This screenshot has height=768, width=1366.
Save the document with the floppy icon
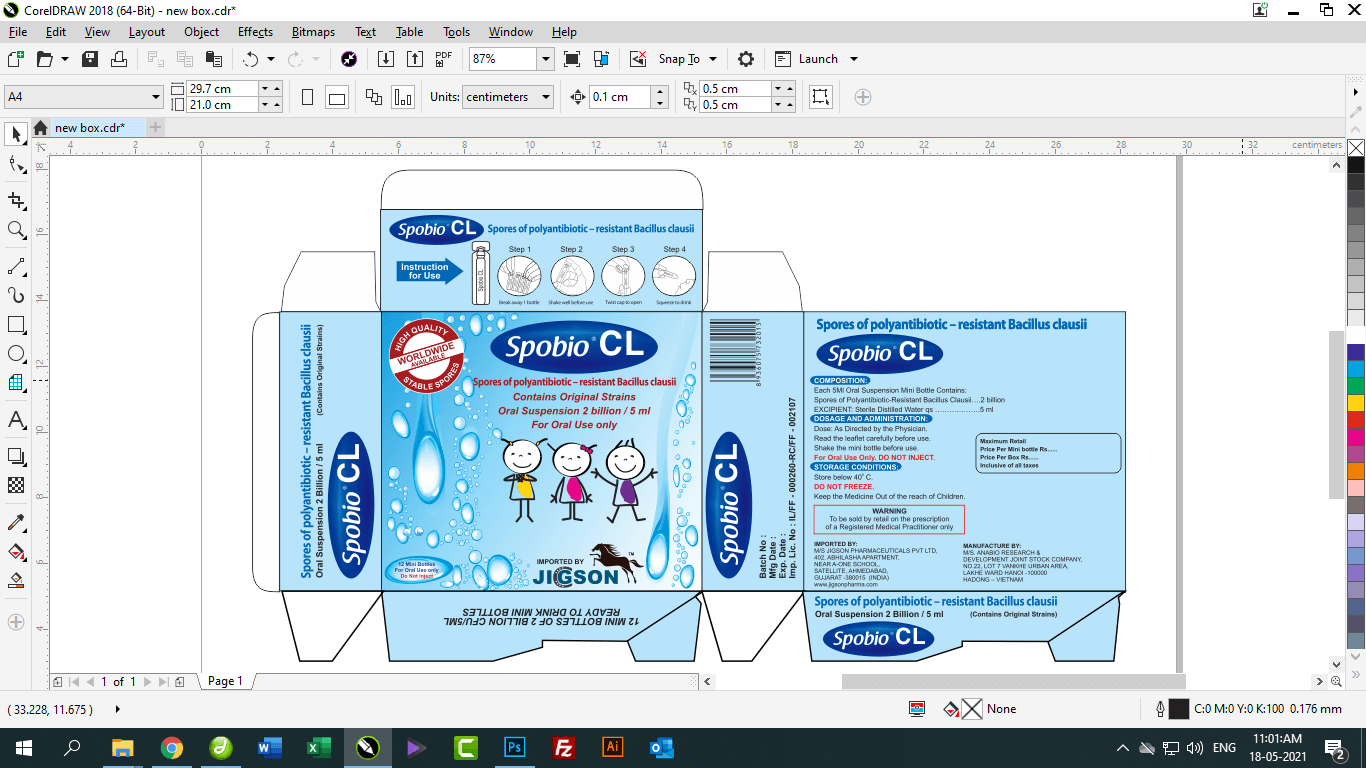[90, 59]
